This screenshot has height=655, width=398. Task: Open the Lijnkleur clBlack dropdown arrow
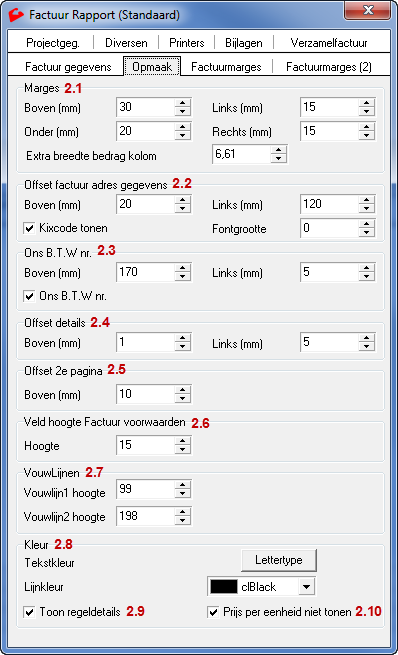pos(307,587)
